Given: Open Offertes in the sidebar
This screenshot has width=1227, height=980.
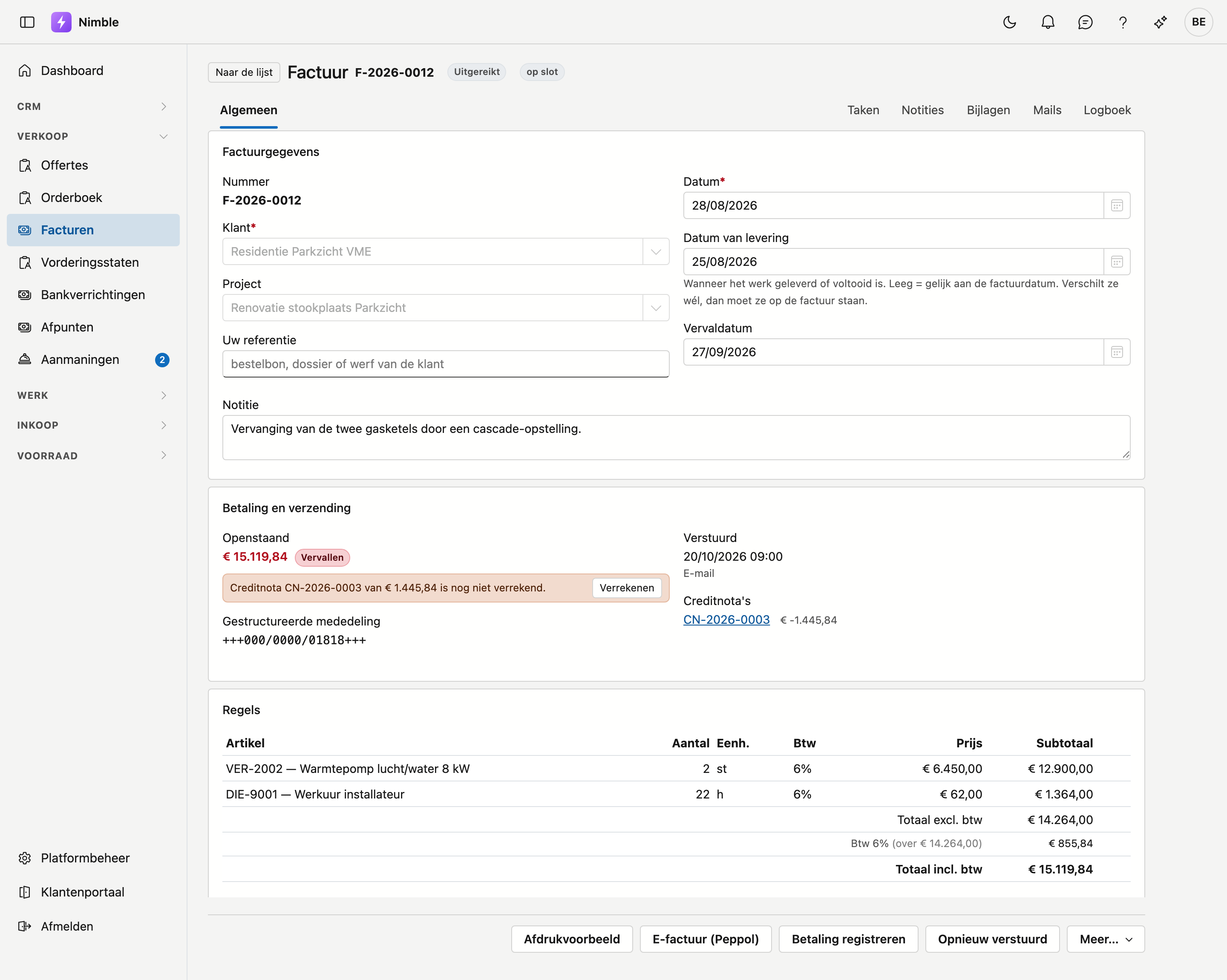Looking at the screenshot, I should pos(93,165).
